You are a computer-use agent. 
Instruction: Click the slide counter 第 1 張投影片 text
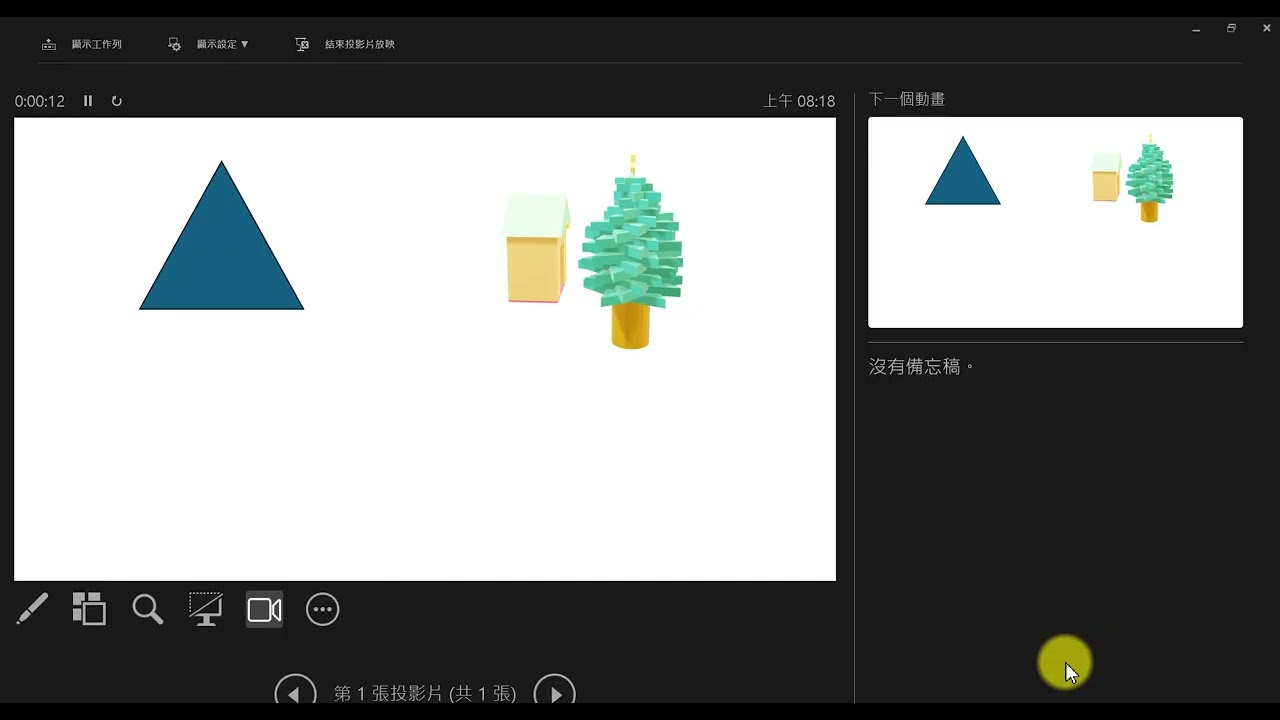pyautogui.click(x=425, y=693)
